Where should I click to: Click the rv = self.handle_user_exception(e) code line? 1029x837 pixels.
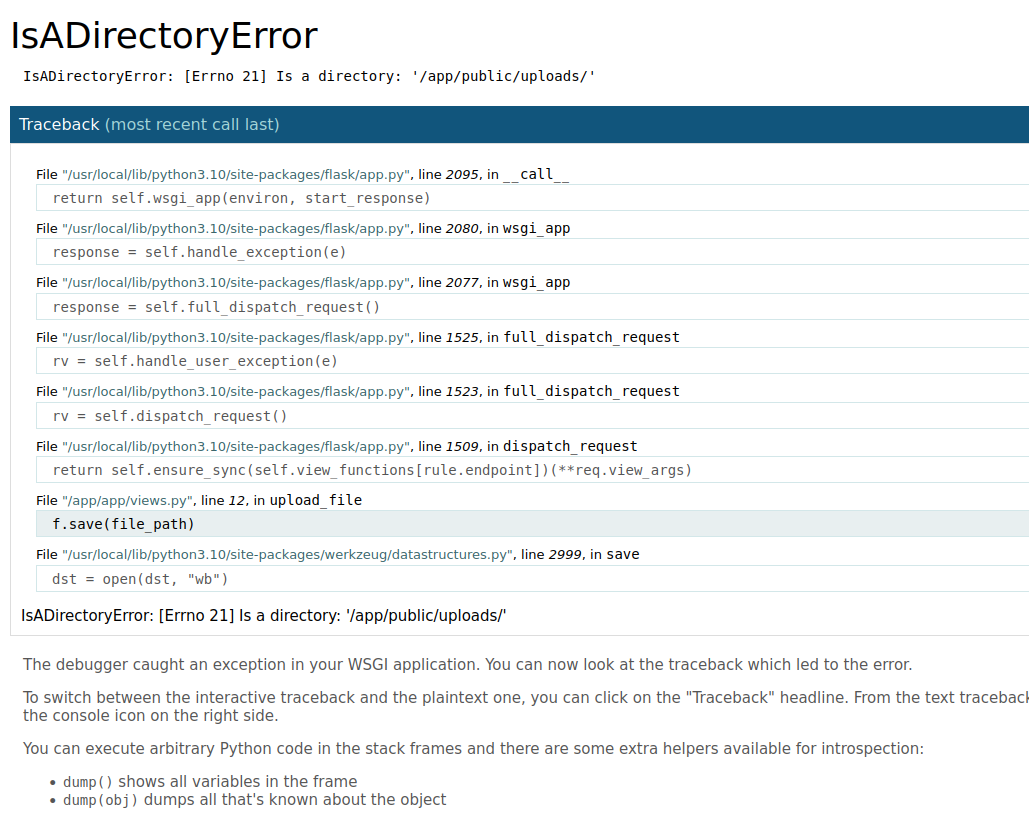tap(195, 361)
